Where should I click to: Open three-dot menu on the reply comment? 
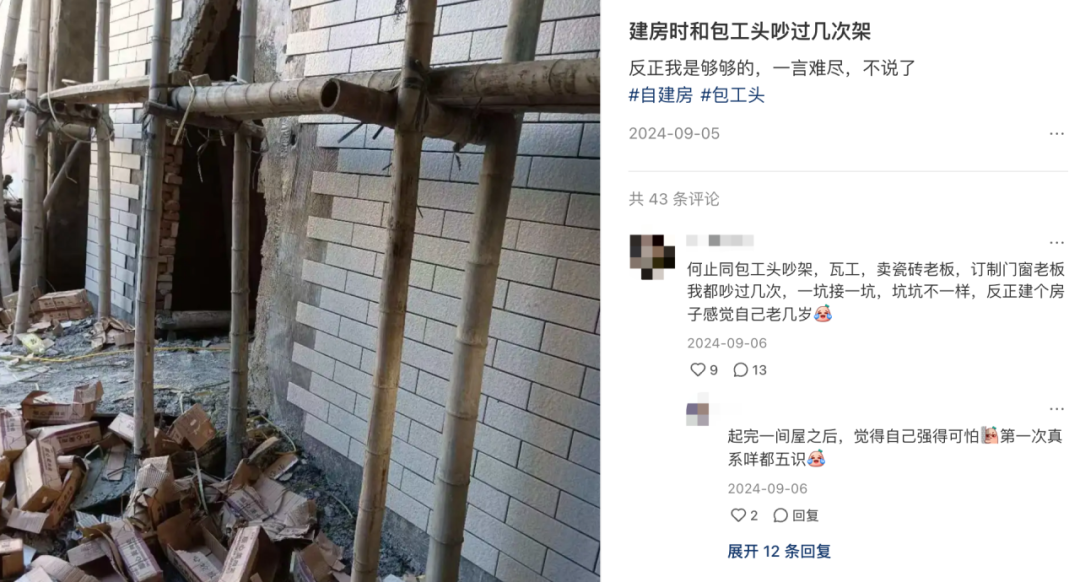tap(1057, 410)
